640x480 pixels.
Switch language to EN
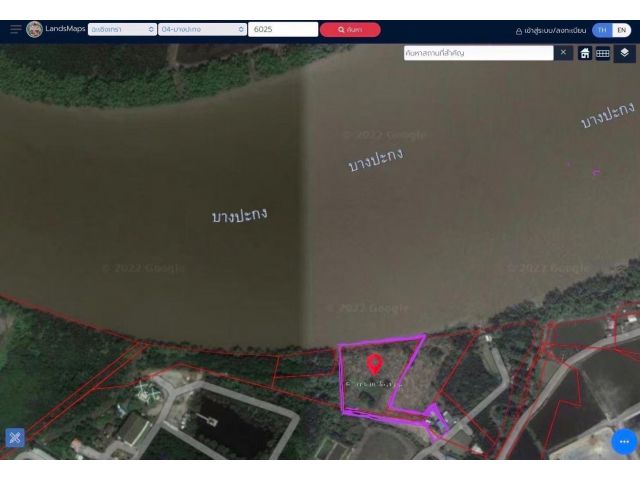coord(621,30)
